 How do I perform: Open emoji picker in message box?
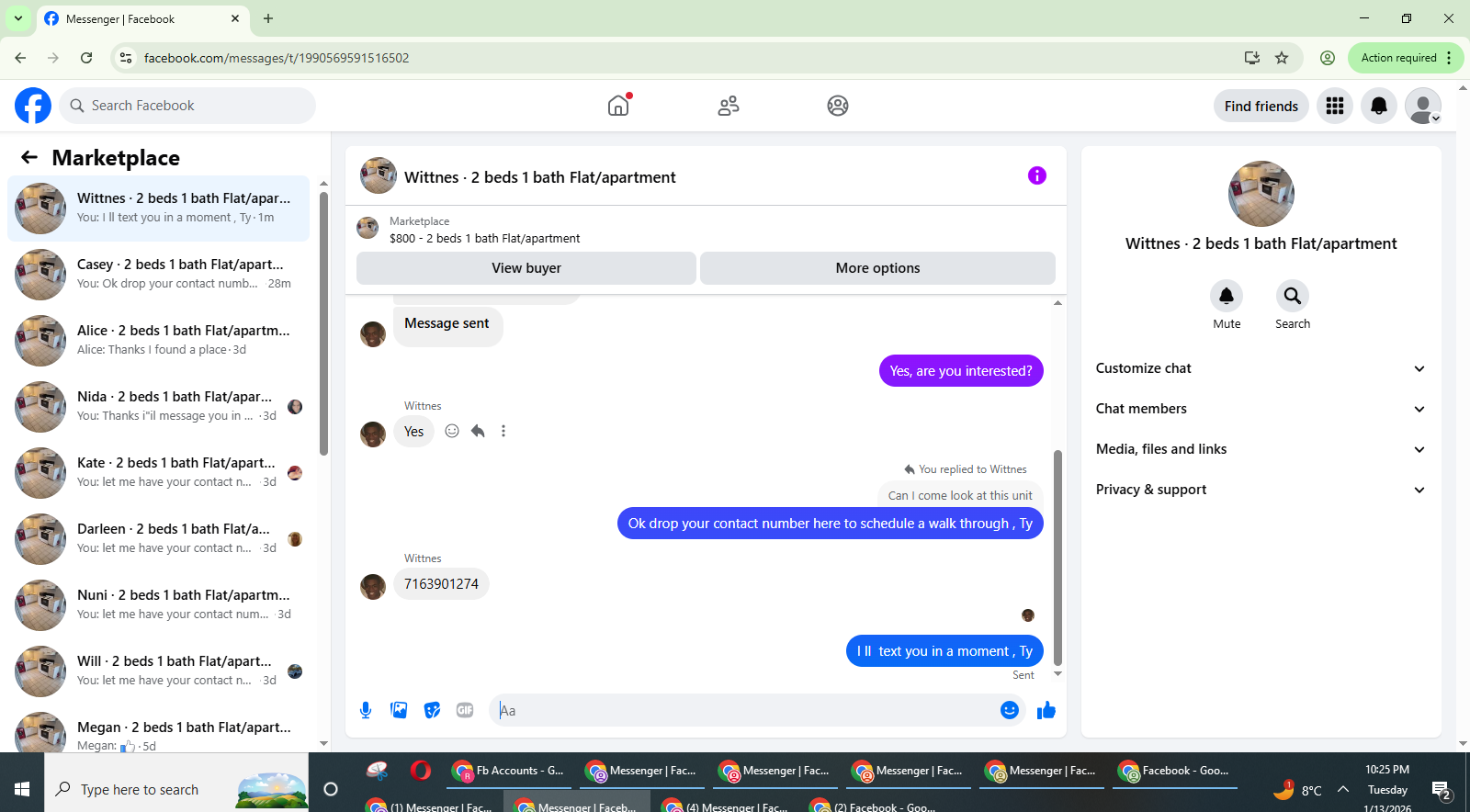pyautogui.click(x=1010, y=710)
